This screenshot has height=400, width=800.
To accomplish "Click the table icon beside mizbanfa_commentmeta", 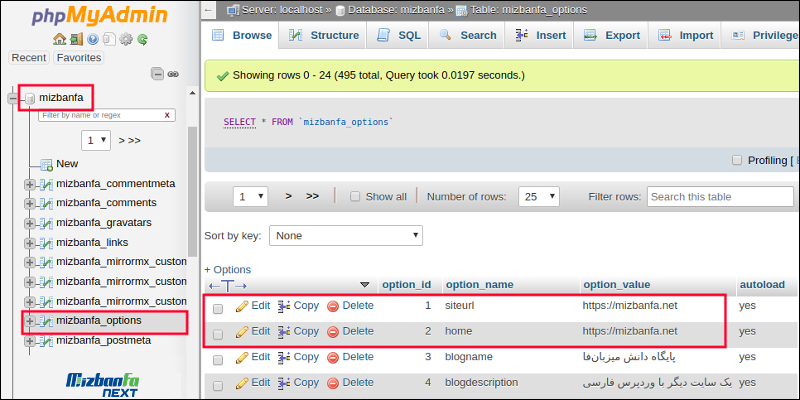I will 46,184.
